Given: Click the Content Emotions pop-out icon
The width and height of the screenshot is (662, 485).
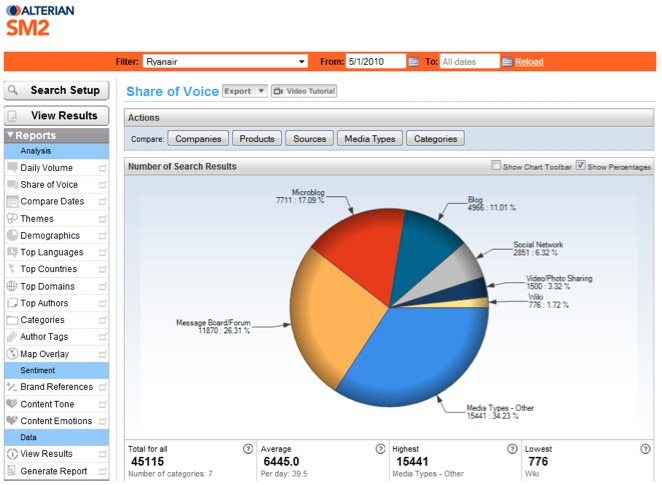Looking at the screenshot, I should [103, 421].
